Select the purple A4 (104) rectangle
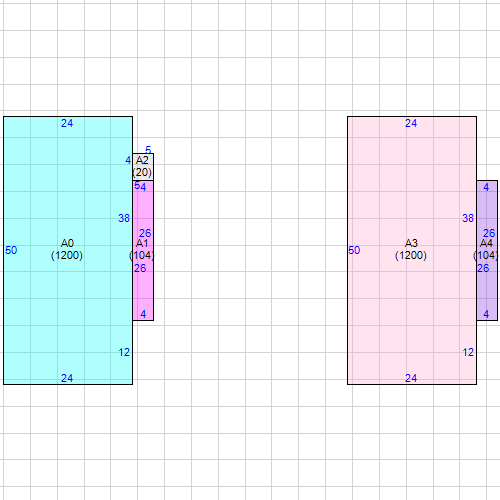This screenshot has width=500, height=500. coord(487,250)
